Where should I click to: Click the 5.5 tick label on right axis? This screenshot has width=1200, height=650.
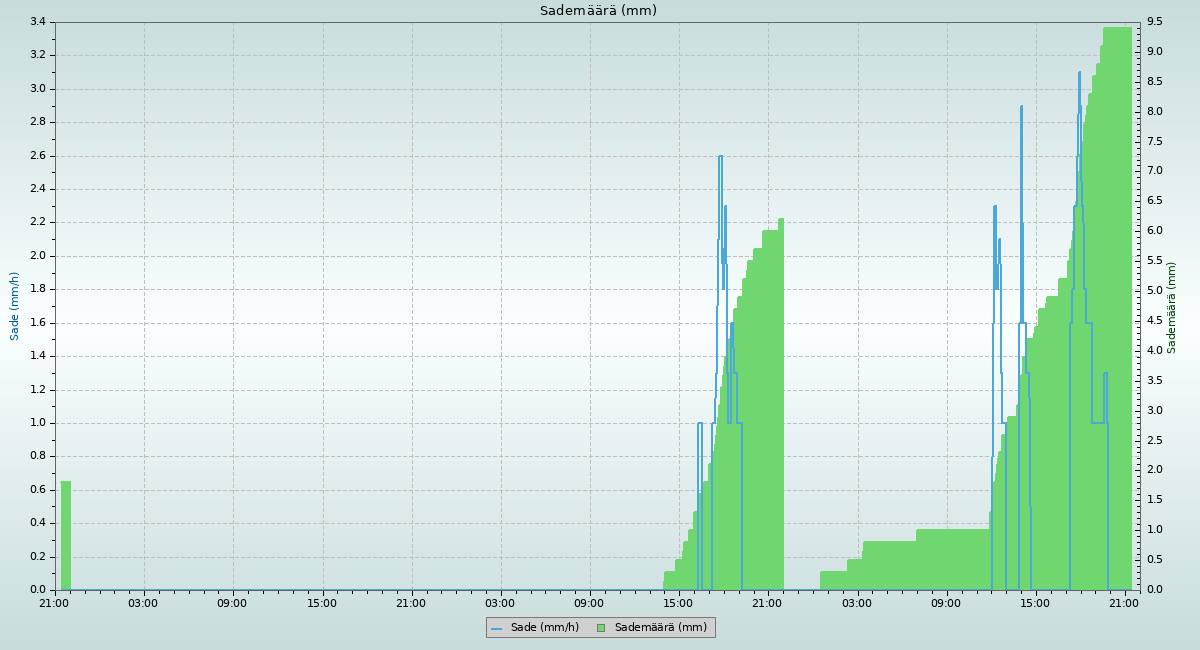pos(1154,261)
